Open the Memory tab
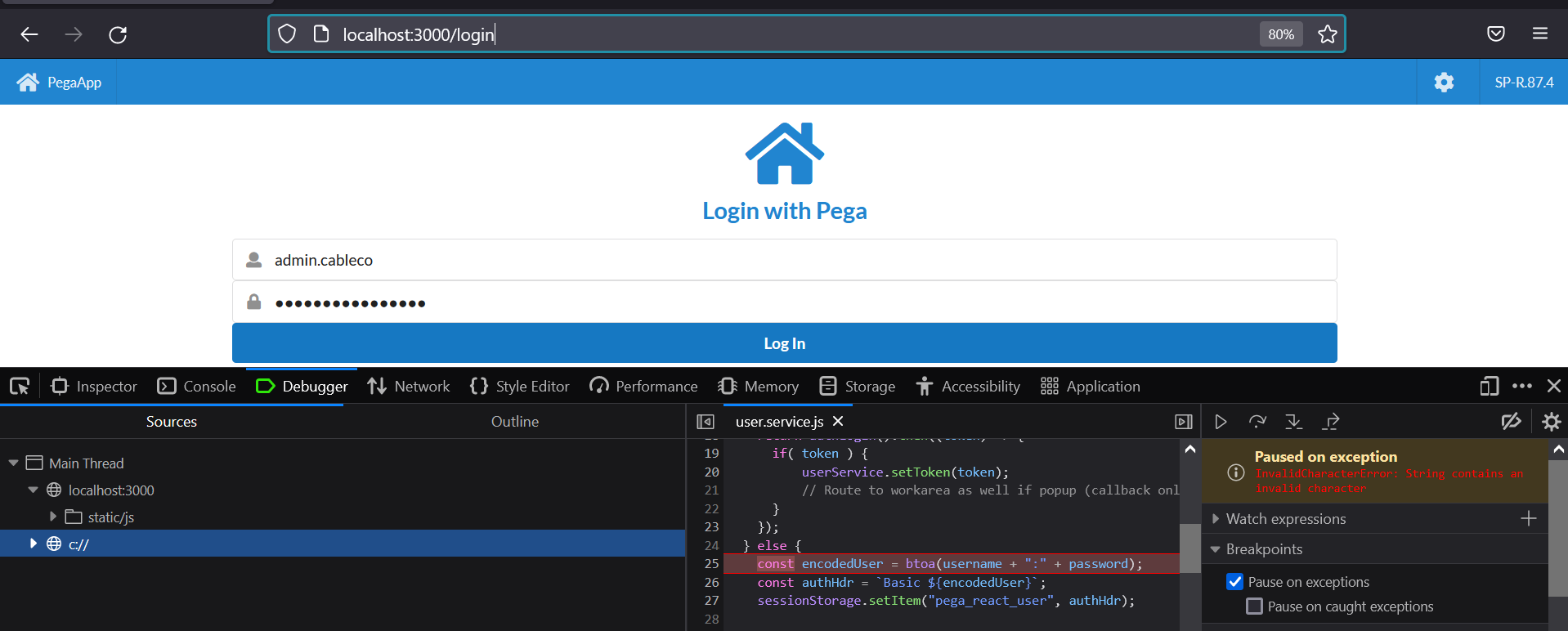 click(759, 386)
